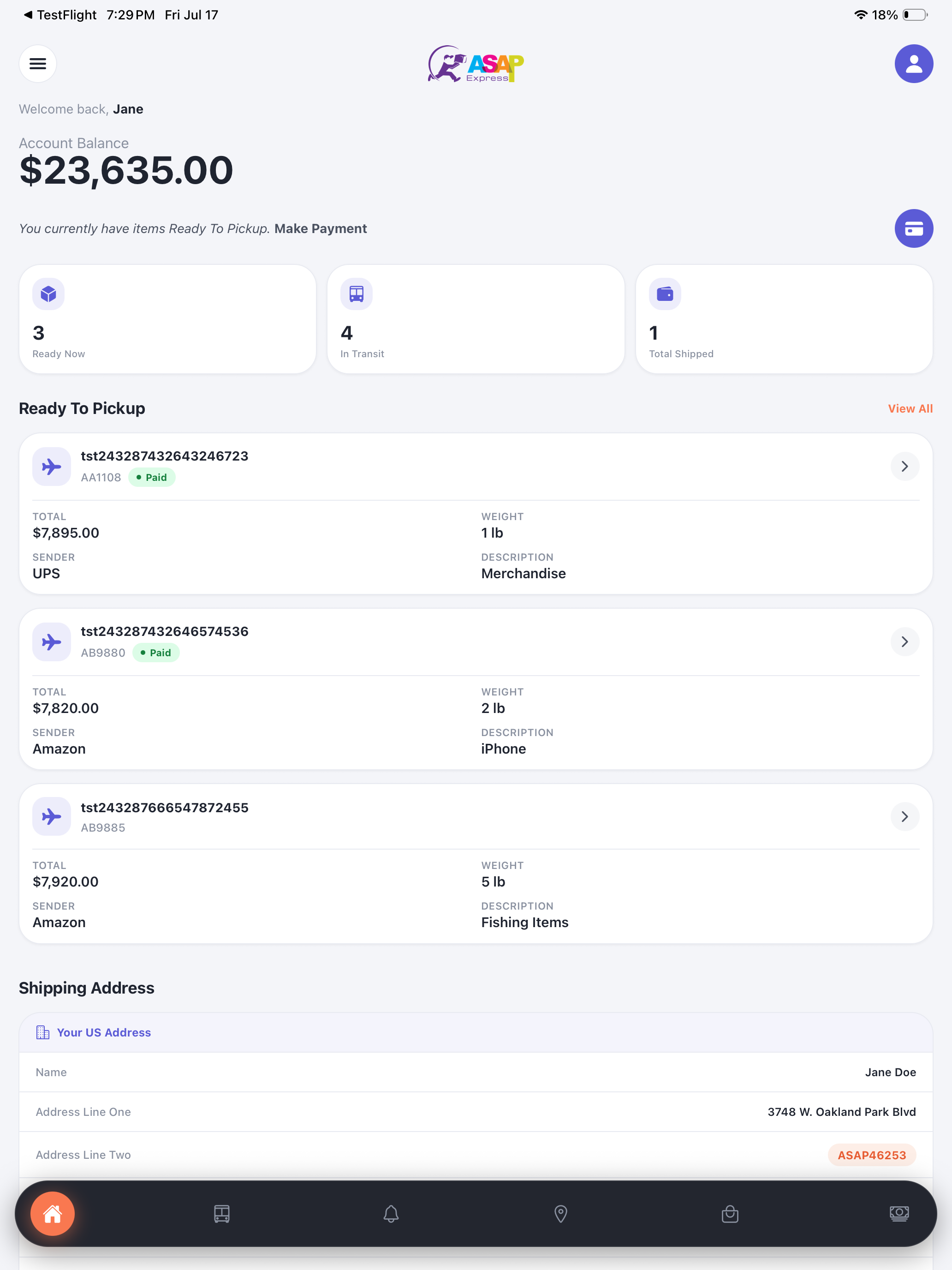Tap total $7,895.00

tap(66, 533)
